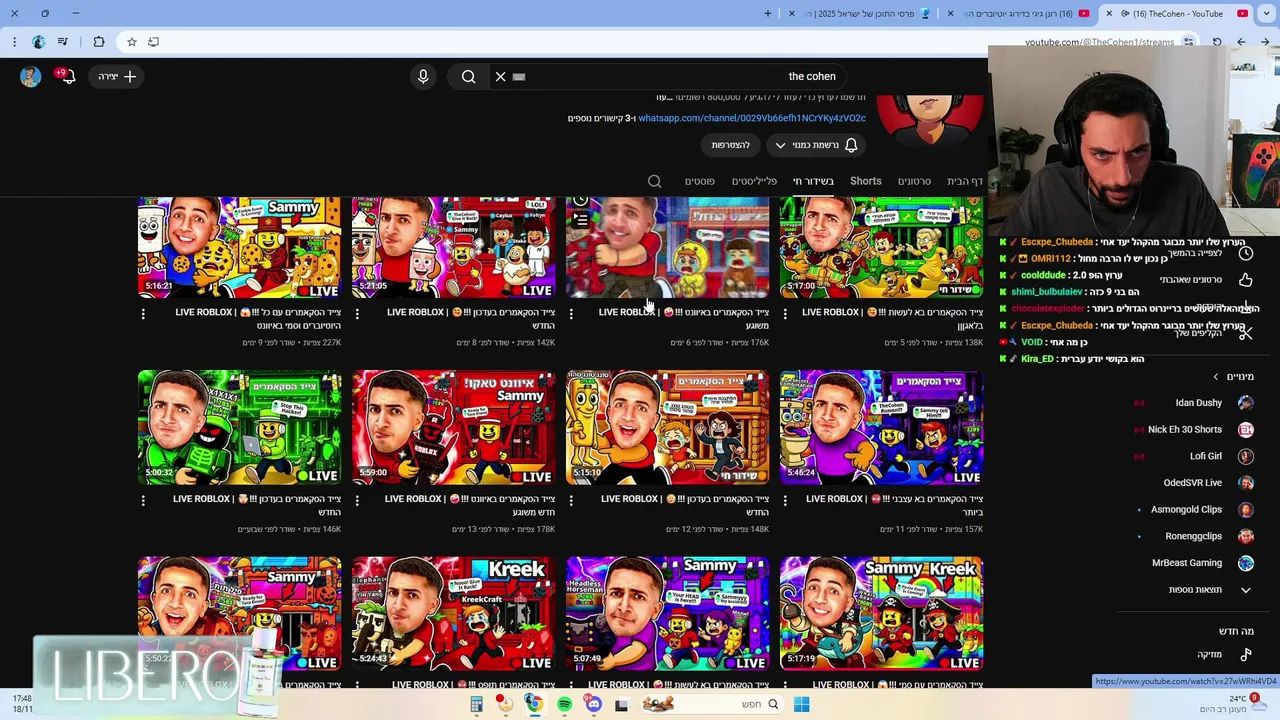
Task: Open the 5:21:05 live stream thumbnail
Action: [x=453, y=247]
